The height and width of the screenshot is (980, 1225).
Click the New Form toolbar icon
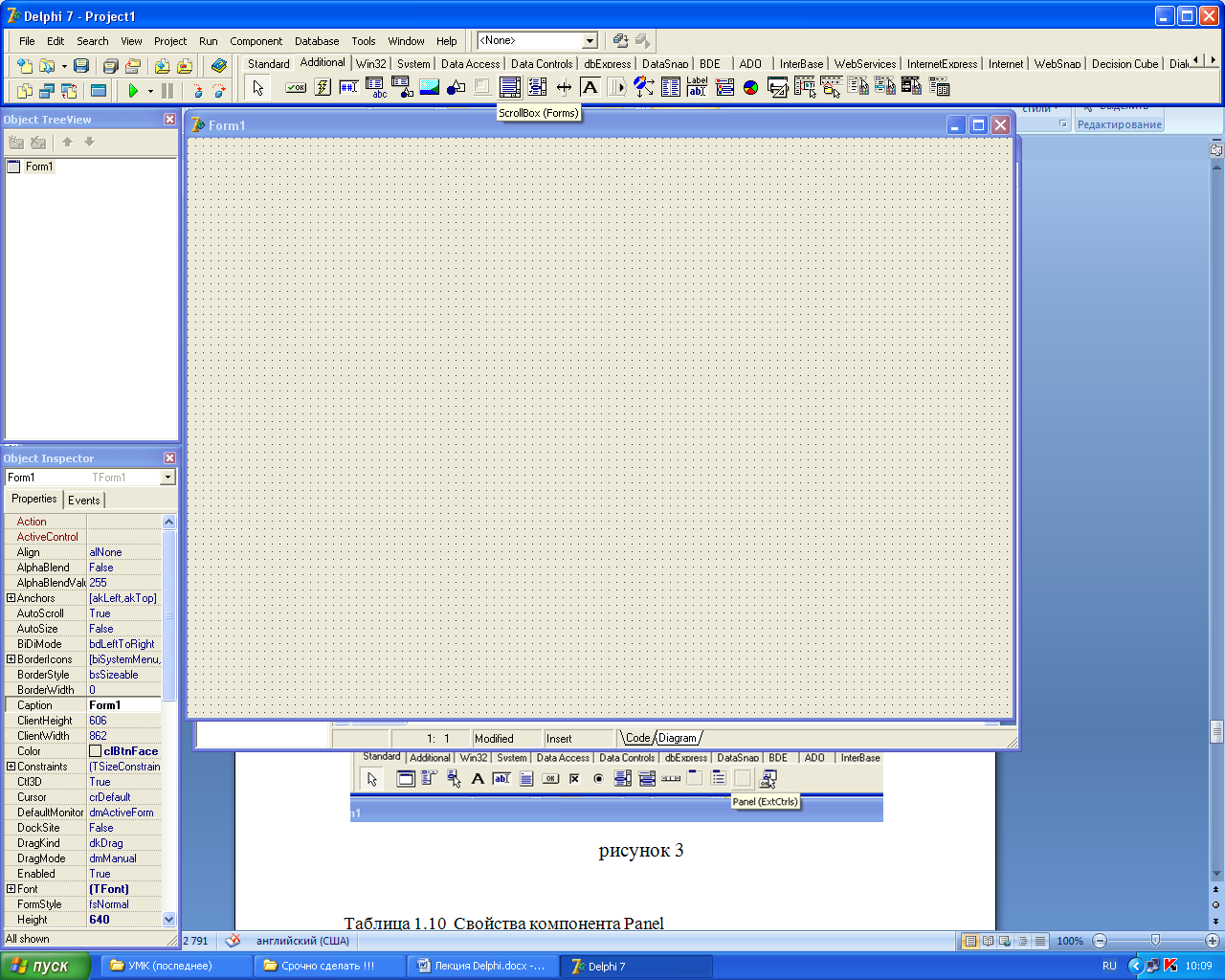pos(98,91)
